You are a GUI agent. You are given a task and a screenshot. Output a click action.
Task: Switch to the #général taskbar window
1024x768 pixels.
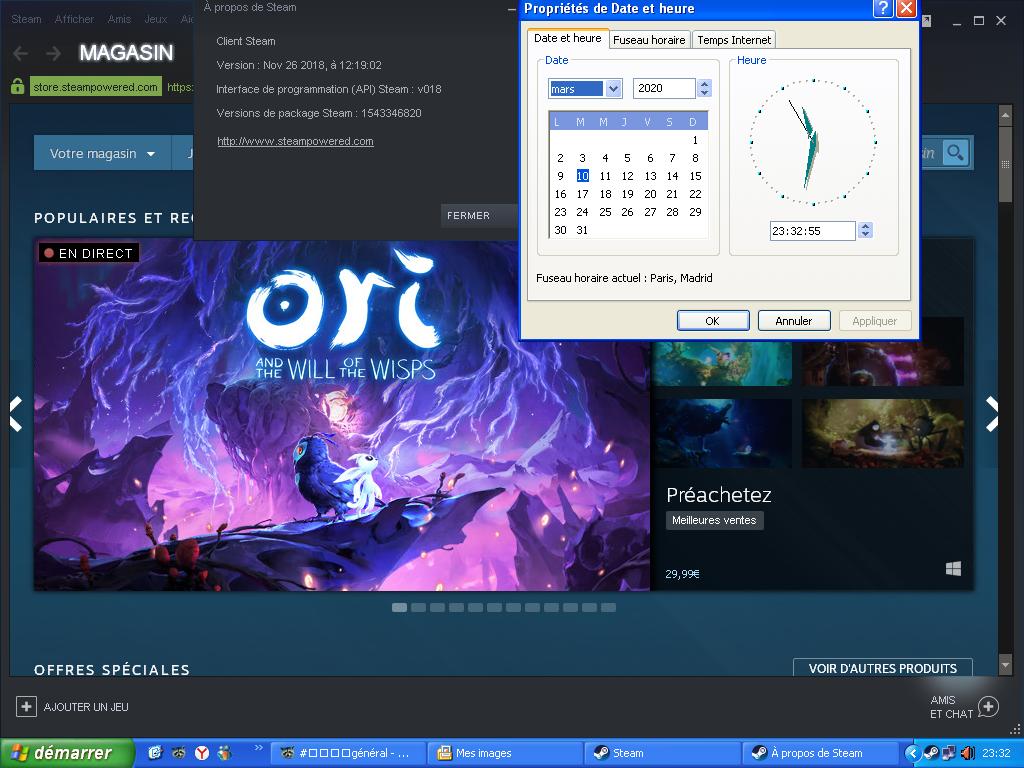point(348,753)
